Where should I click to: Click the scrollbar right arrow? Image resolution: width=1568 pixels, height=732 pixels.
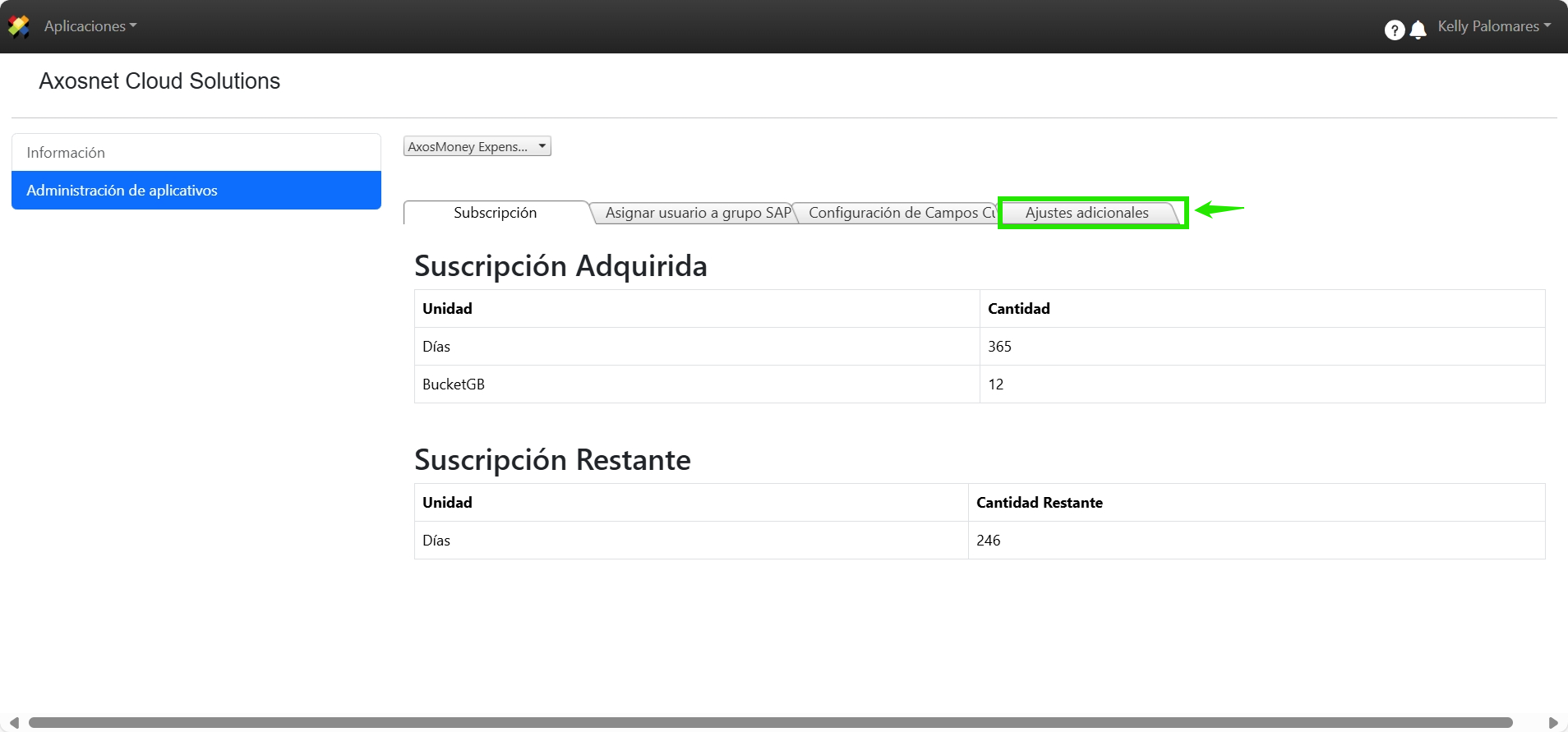tap(1552, 723)
